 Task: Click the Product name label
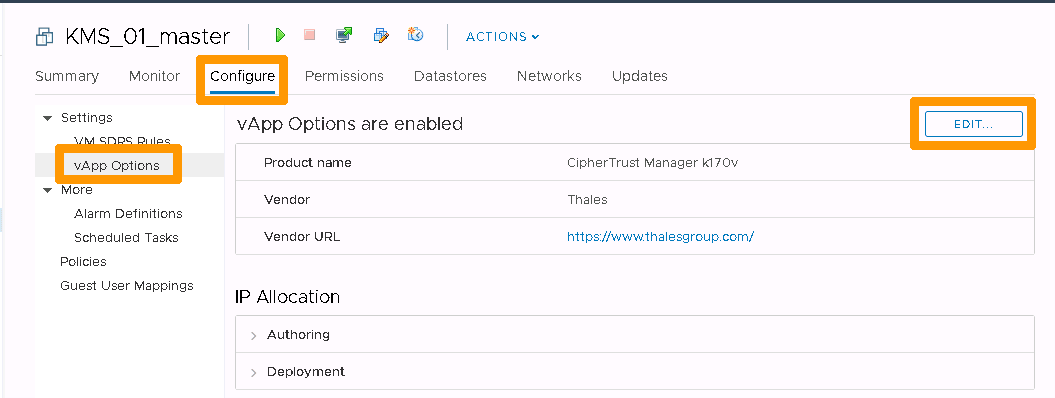(x=307, y=163)
